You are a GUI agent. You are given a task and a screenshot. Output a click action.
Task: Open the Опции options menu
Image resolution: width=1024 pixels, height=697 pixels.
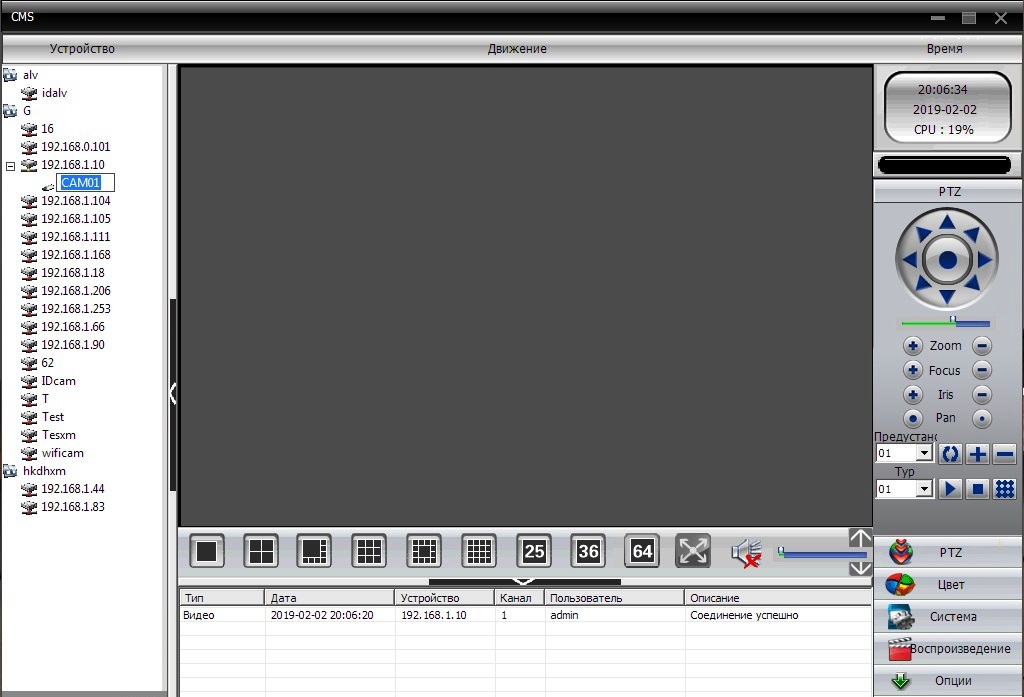point(949,681)
